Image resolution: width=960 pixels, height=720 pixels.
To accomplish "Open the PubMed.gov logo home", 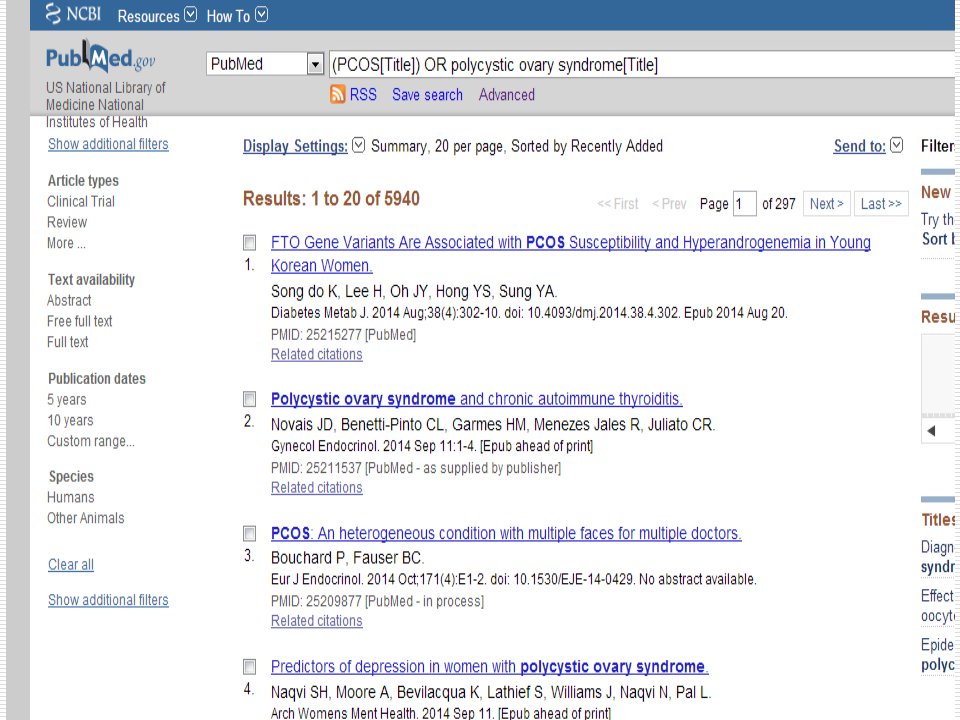I will click(100, 58).
